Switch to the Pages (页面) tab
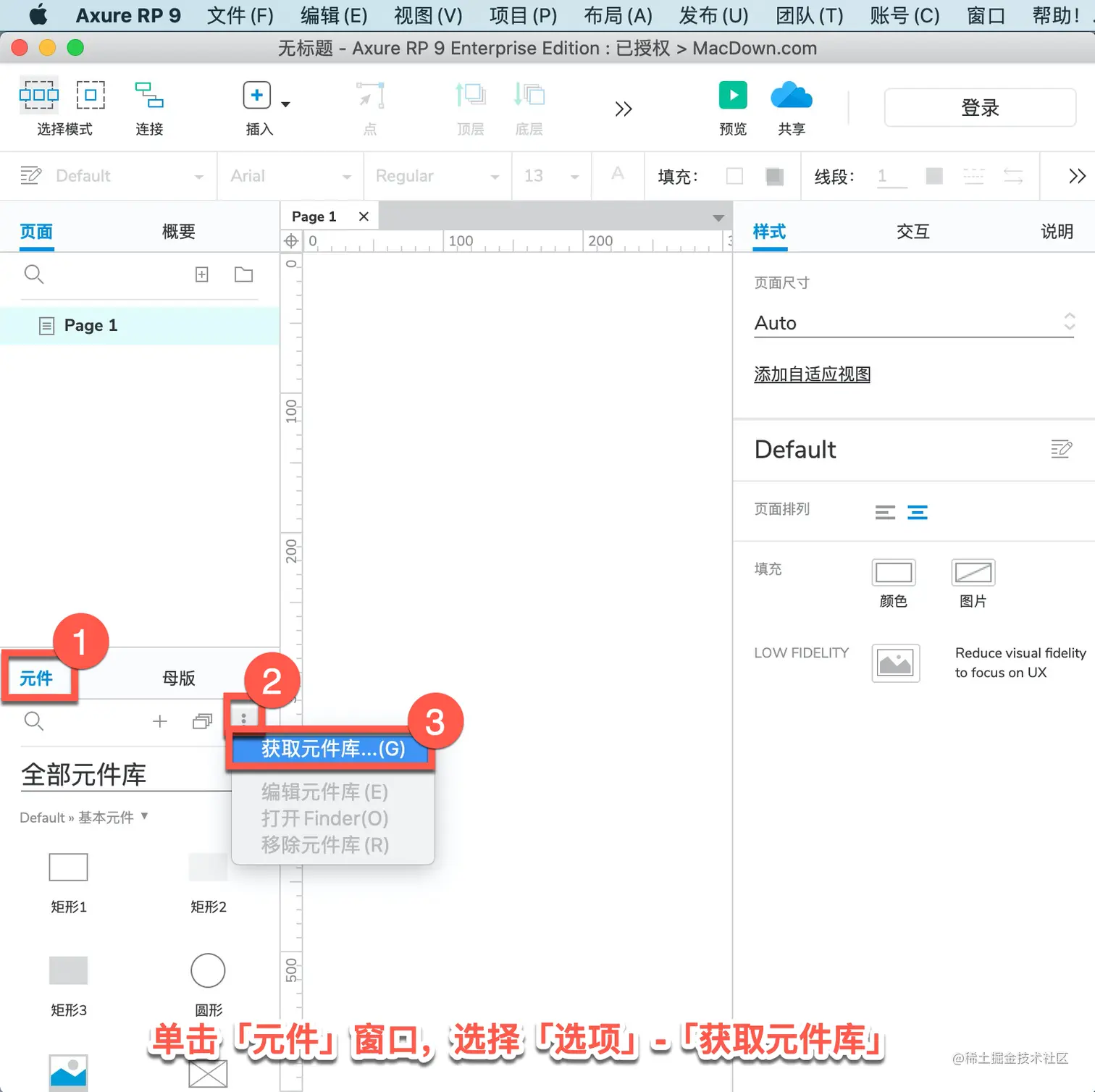Image resolution: width=1095 pixels, height=1092 pixels. [36, 232]
